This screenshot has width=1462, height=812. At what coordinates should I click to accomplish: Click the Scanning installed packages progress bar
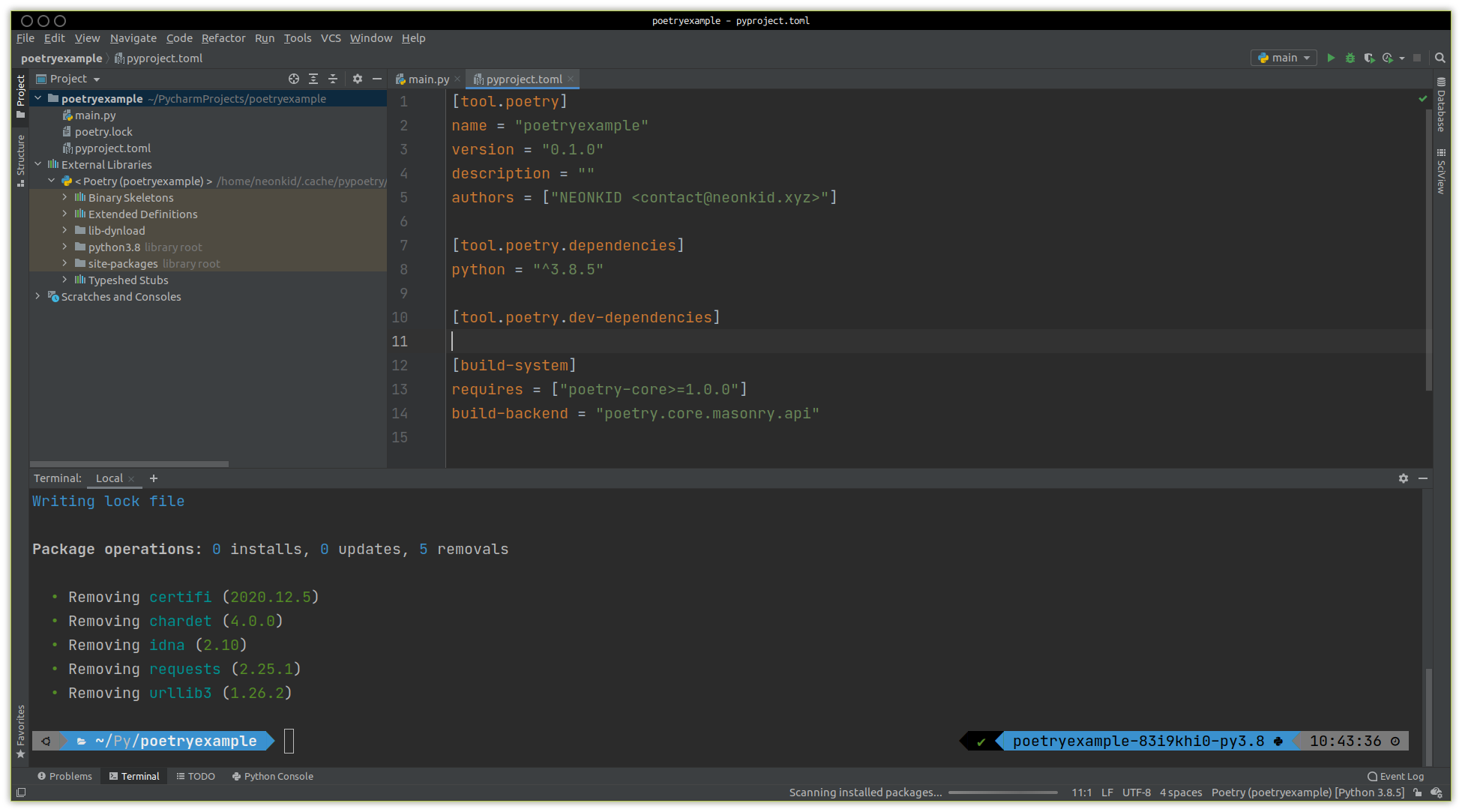tap(1002, 793)
